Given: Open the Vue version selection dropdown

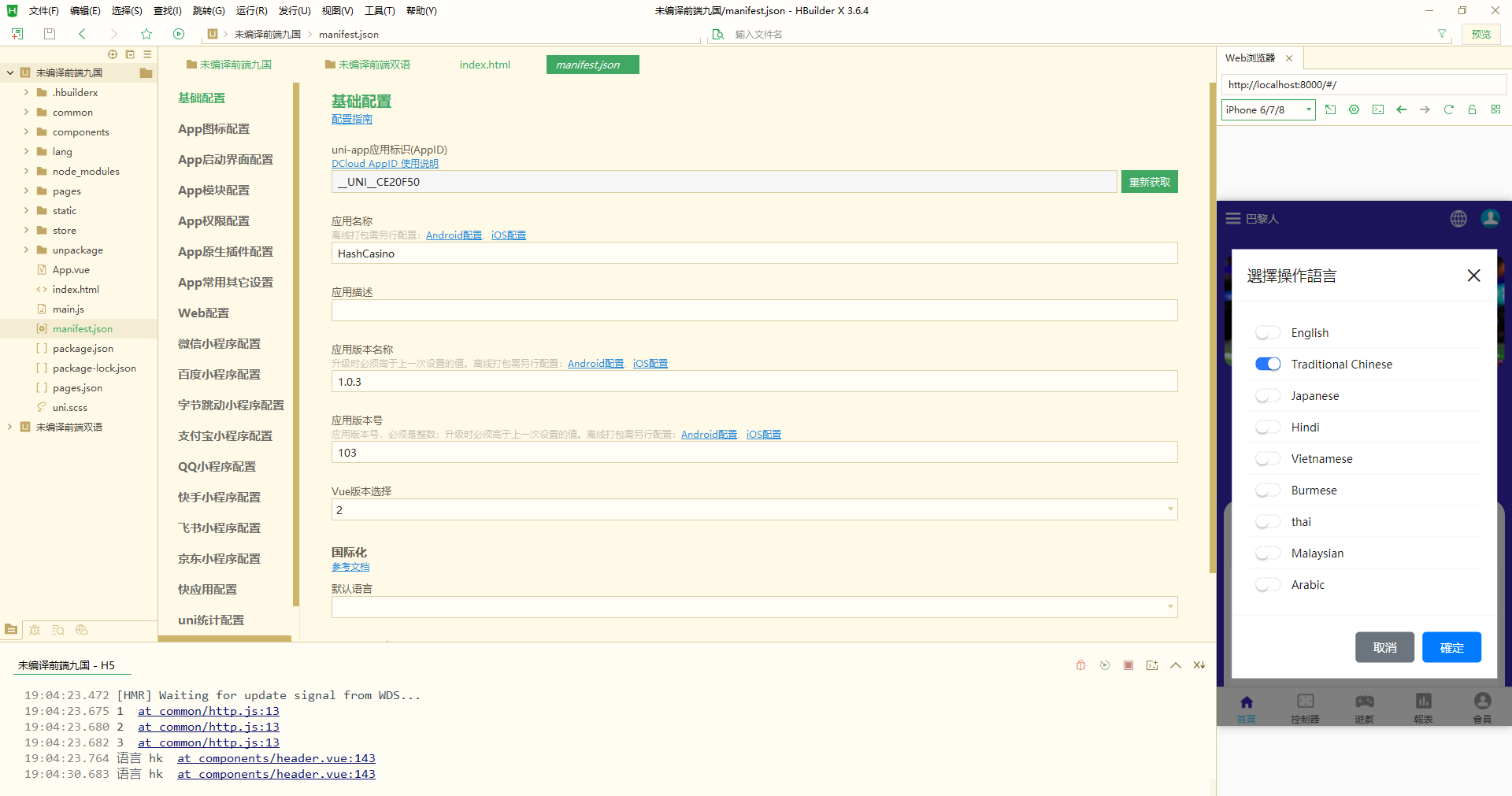Looking at the screenshot, I should (x=754, y=510).
